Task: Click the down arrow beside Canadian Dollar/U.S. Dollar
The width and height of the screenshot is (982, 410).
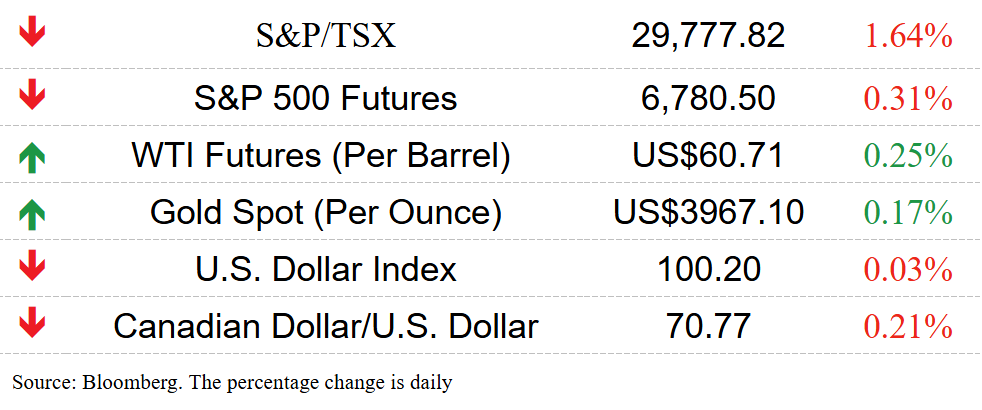Action: (x=32, y=325)
